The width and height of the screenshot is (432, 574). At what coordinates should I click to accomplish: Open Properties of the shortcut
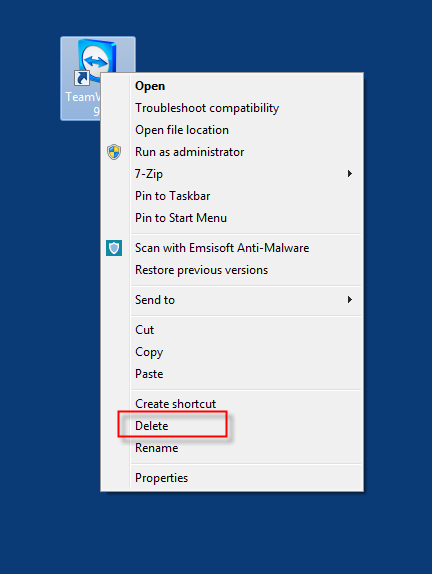click(x=161, y=478)
